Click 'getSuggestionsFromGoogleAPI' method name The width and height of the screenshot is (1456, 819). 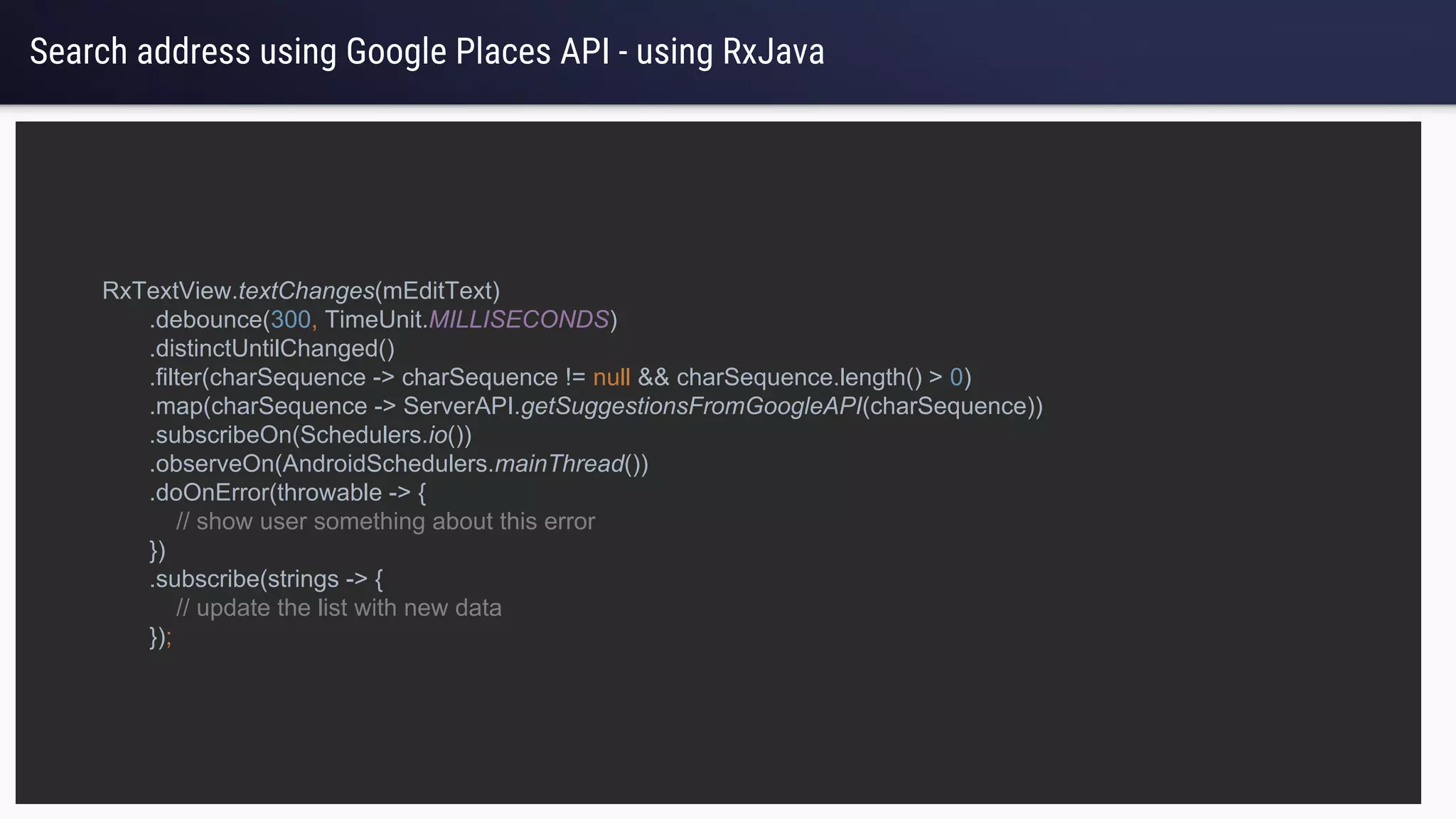[x=692, y=406]
